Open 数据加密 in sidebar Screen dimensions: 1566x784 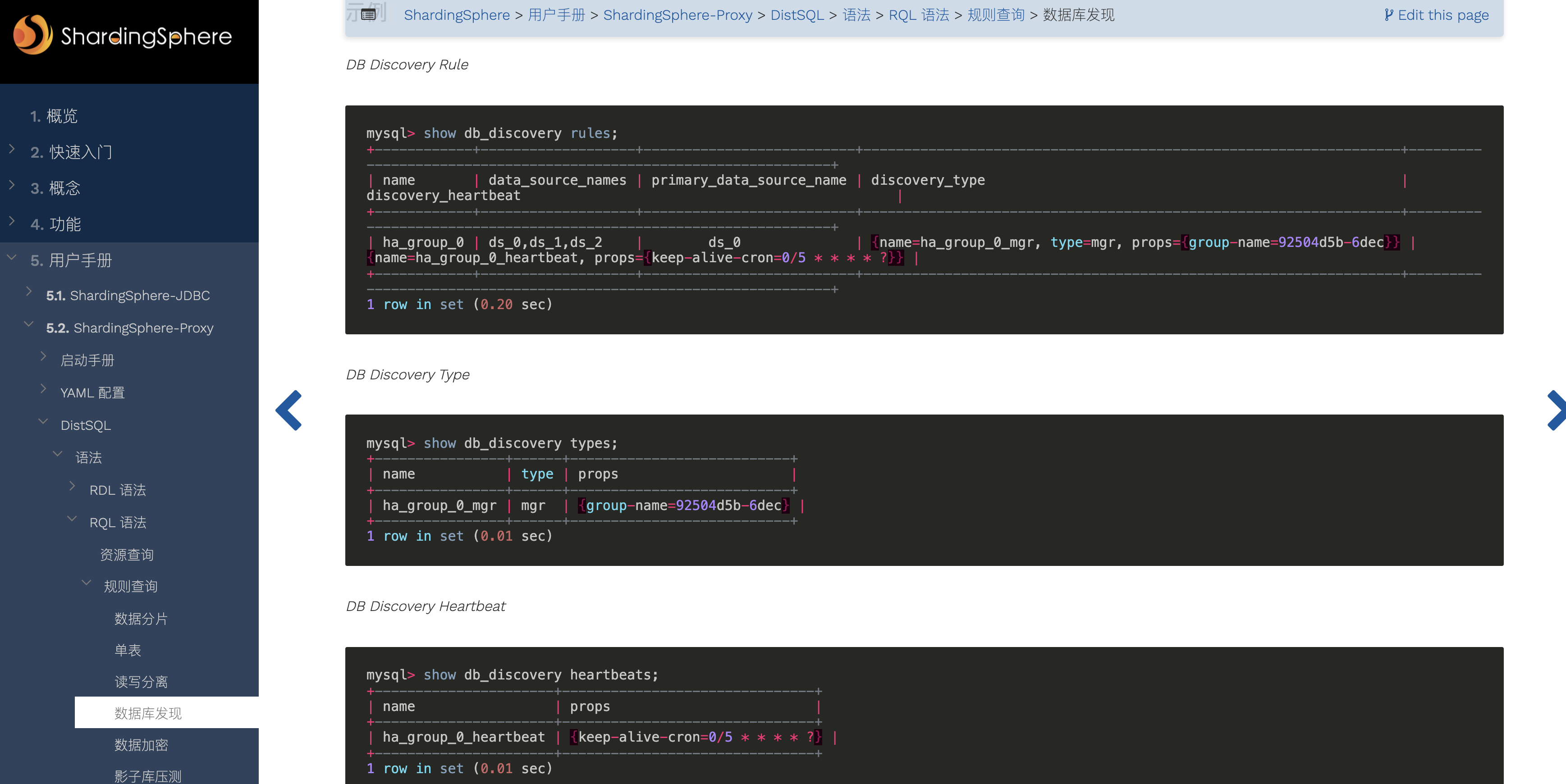click(x=141, y=745)
